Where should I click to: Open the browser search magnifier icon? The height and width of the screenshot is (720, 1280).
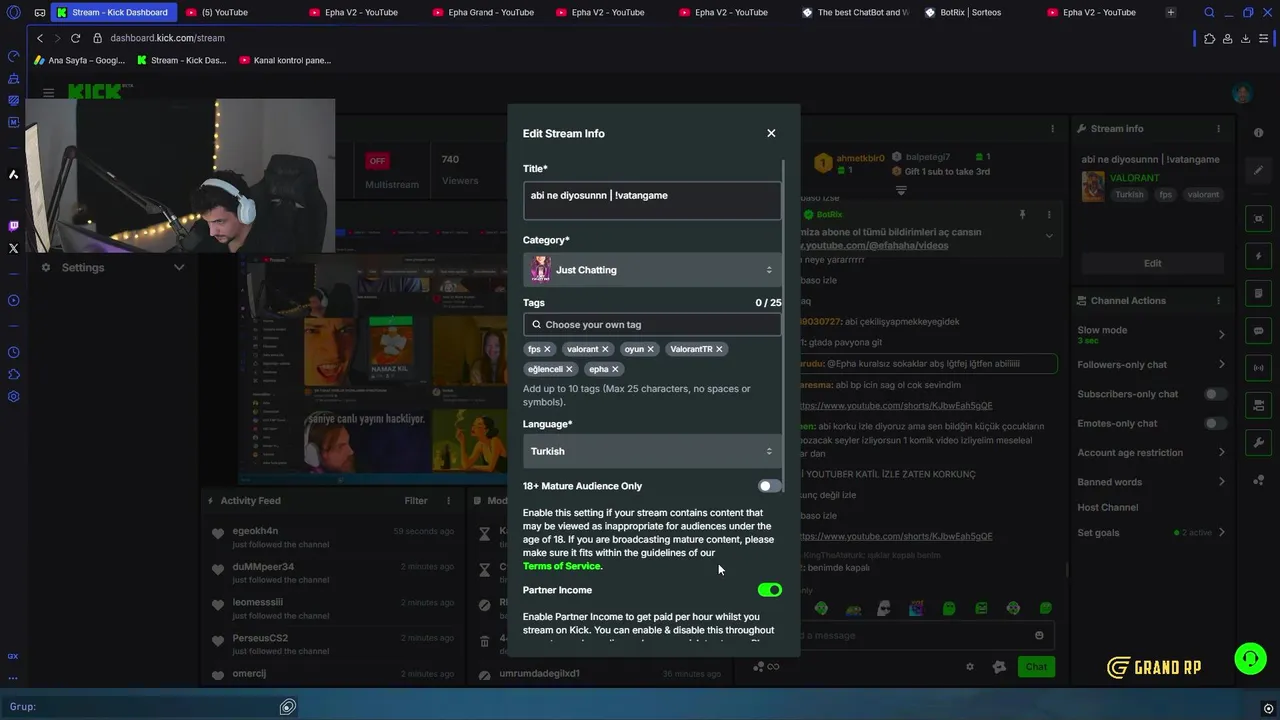[1209, 12]
